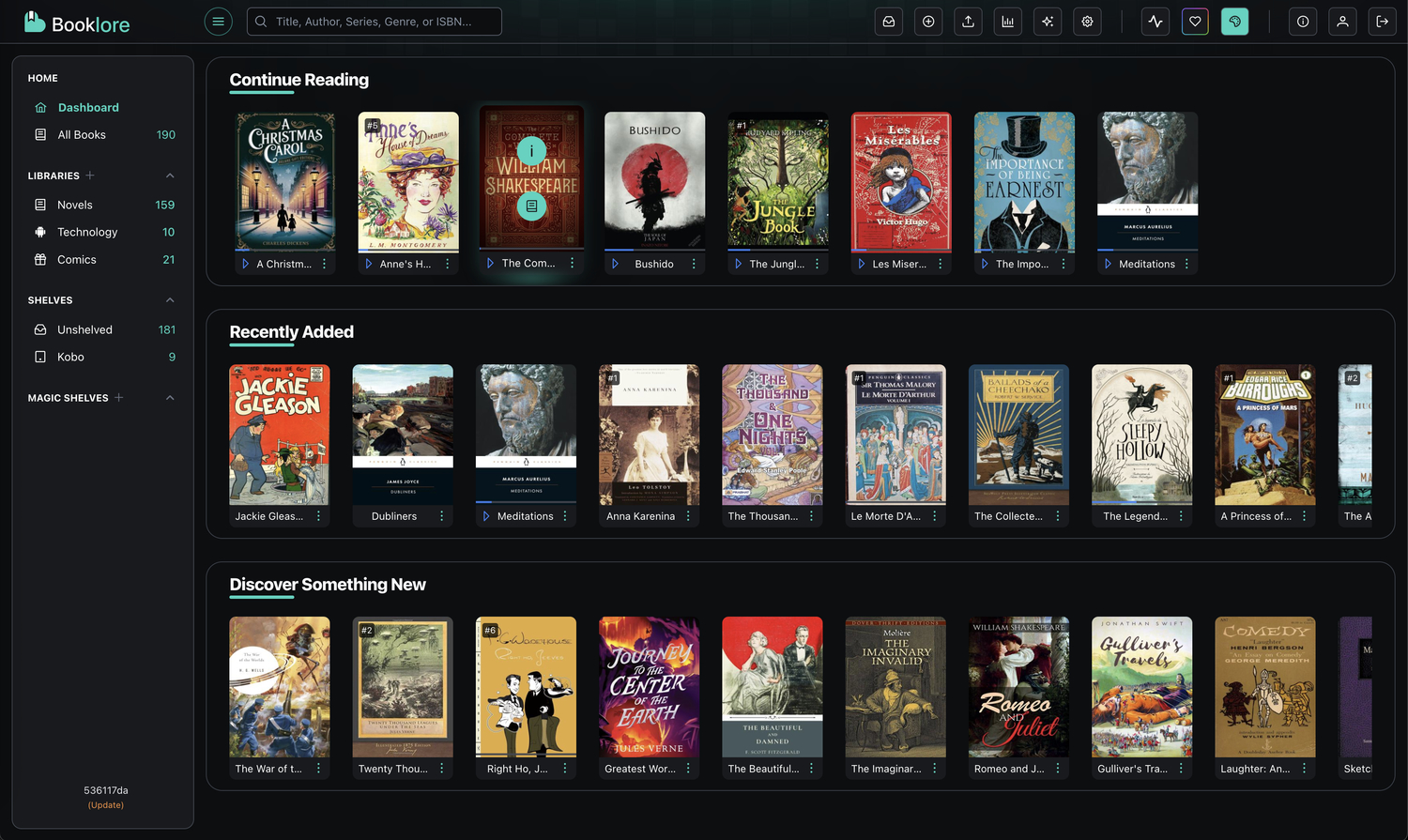Toggle the sidebar hamburger menu button
This screenshot has height=840, width=1408.
[218, 21]
